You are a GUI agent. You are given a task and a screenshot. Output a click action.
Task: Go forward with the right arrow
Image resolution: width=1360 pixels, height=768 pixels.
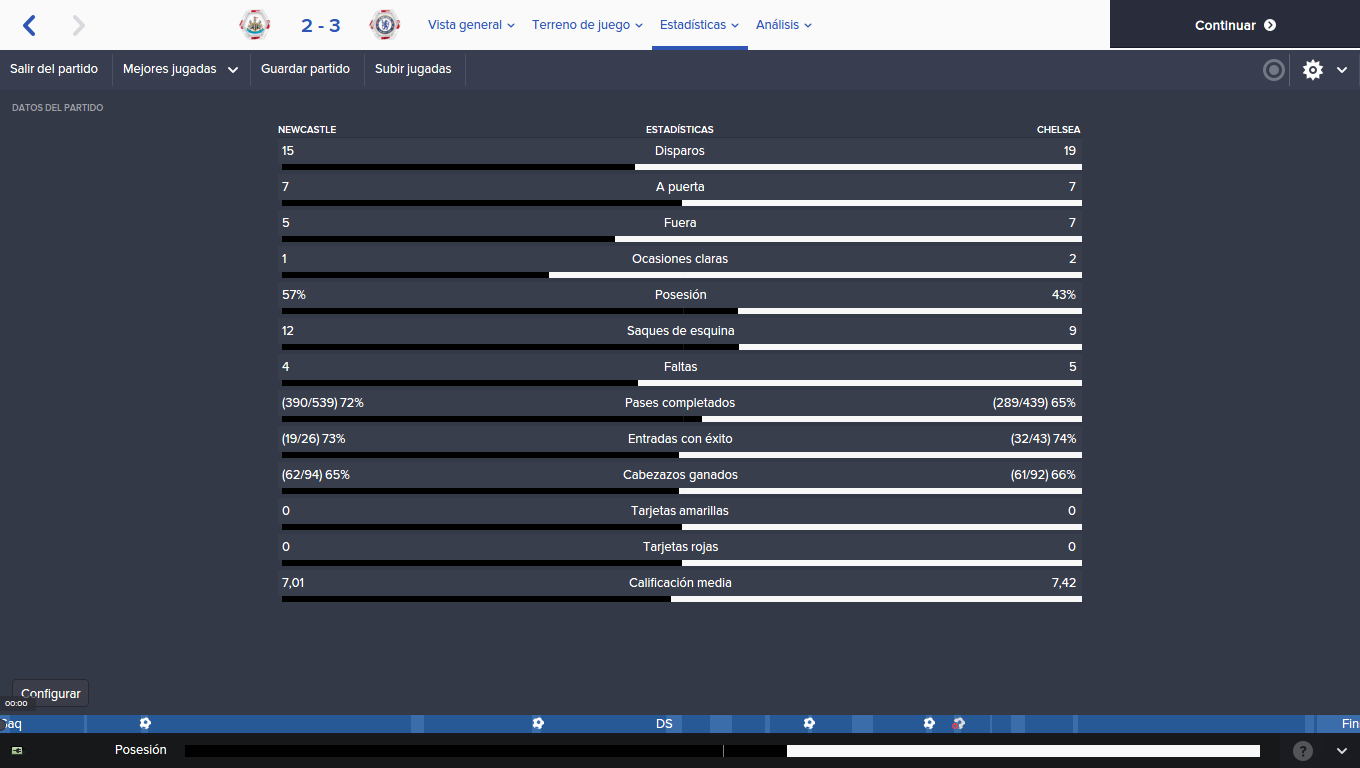pyautogui.click(x=79, y=25)
